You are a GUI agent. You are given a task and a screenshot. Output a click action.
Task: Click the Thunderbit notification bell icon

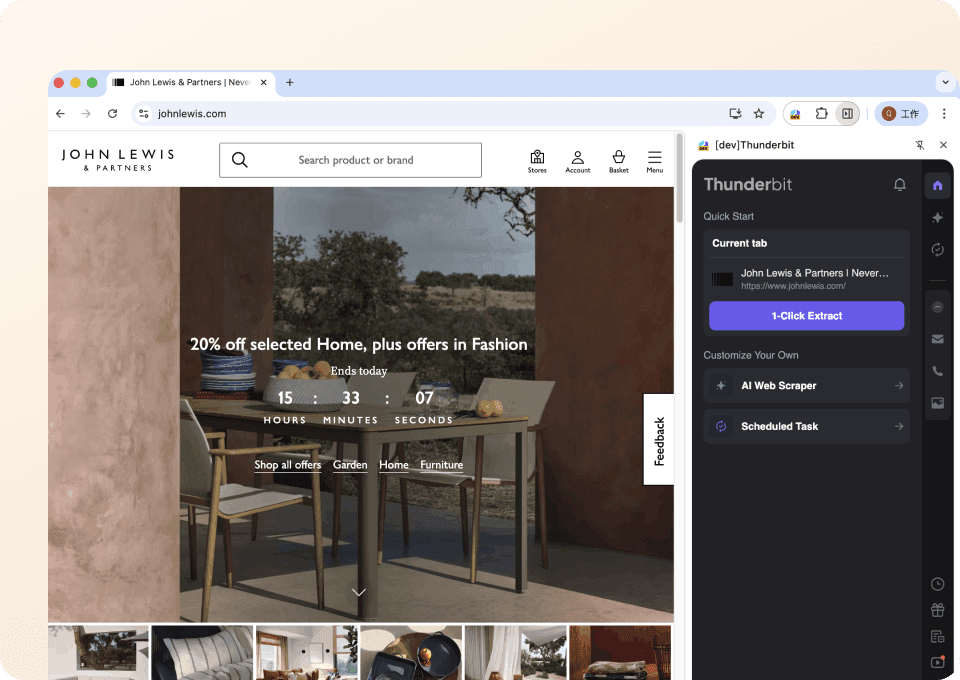pos(899,185)
